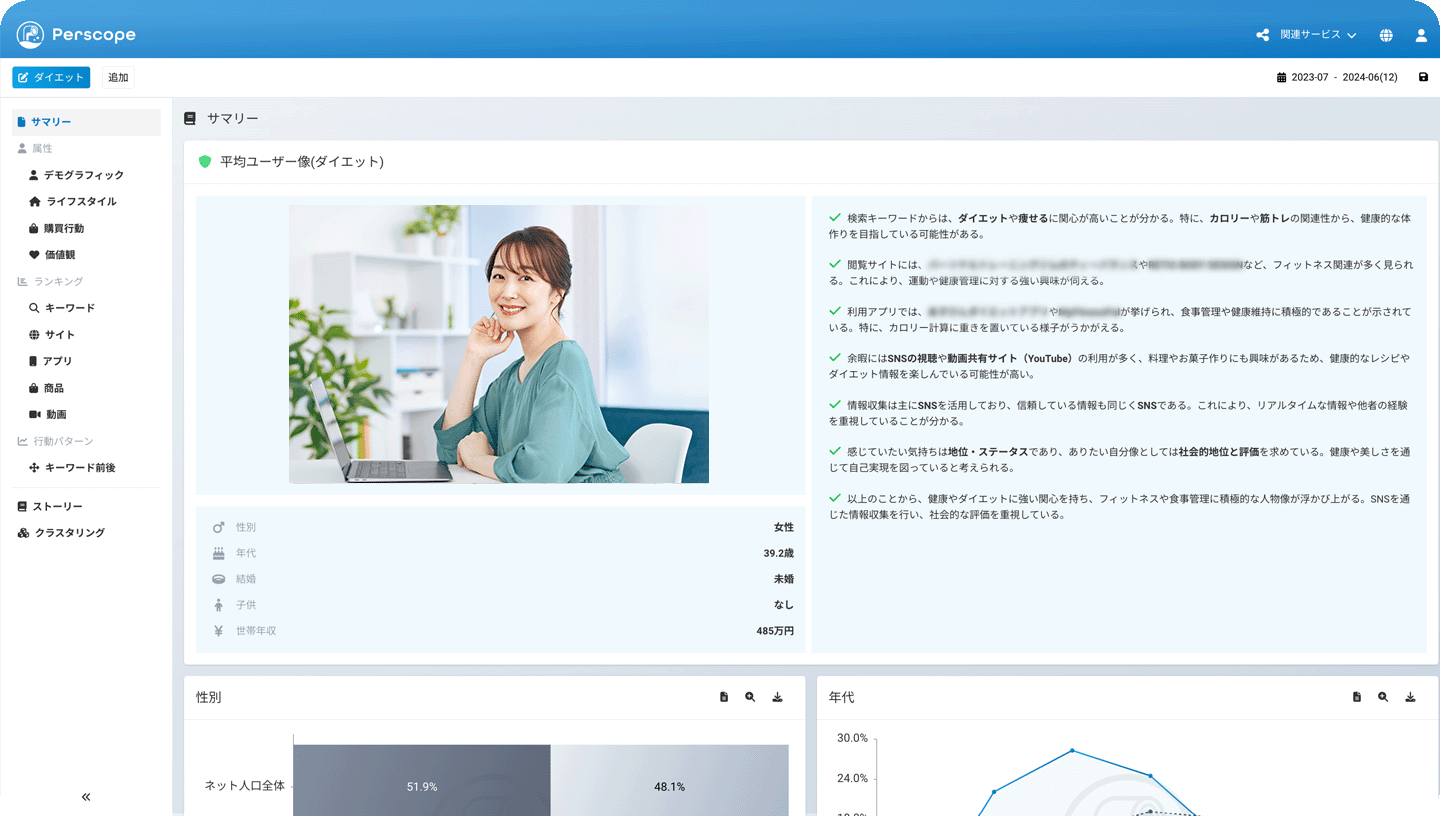Image resolution: width=1440 pixels, height=816 pixels.
Task: Open the date range picker 2023-07 to 2024-06
Action: [x=1337, y=77]
